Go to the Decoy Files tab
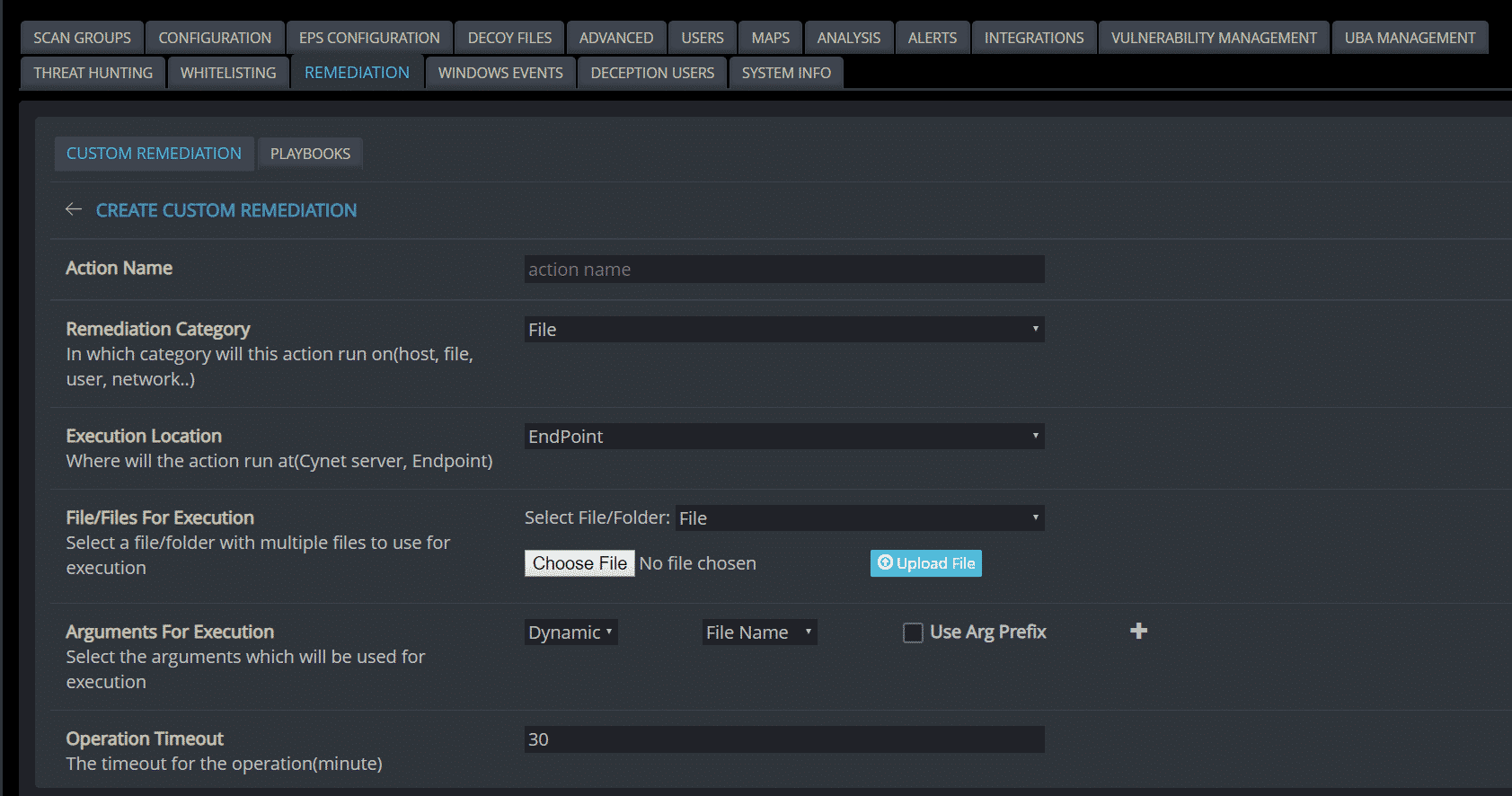 click(x=509, y=38)
